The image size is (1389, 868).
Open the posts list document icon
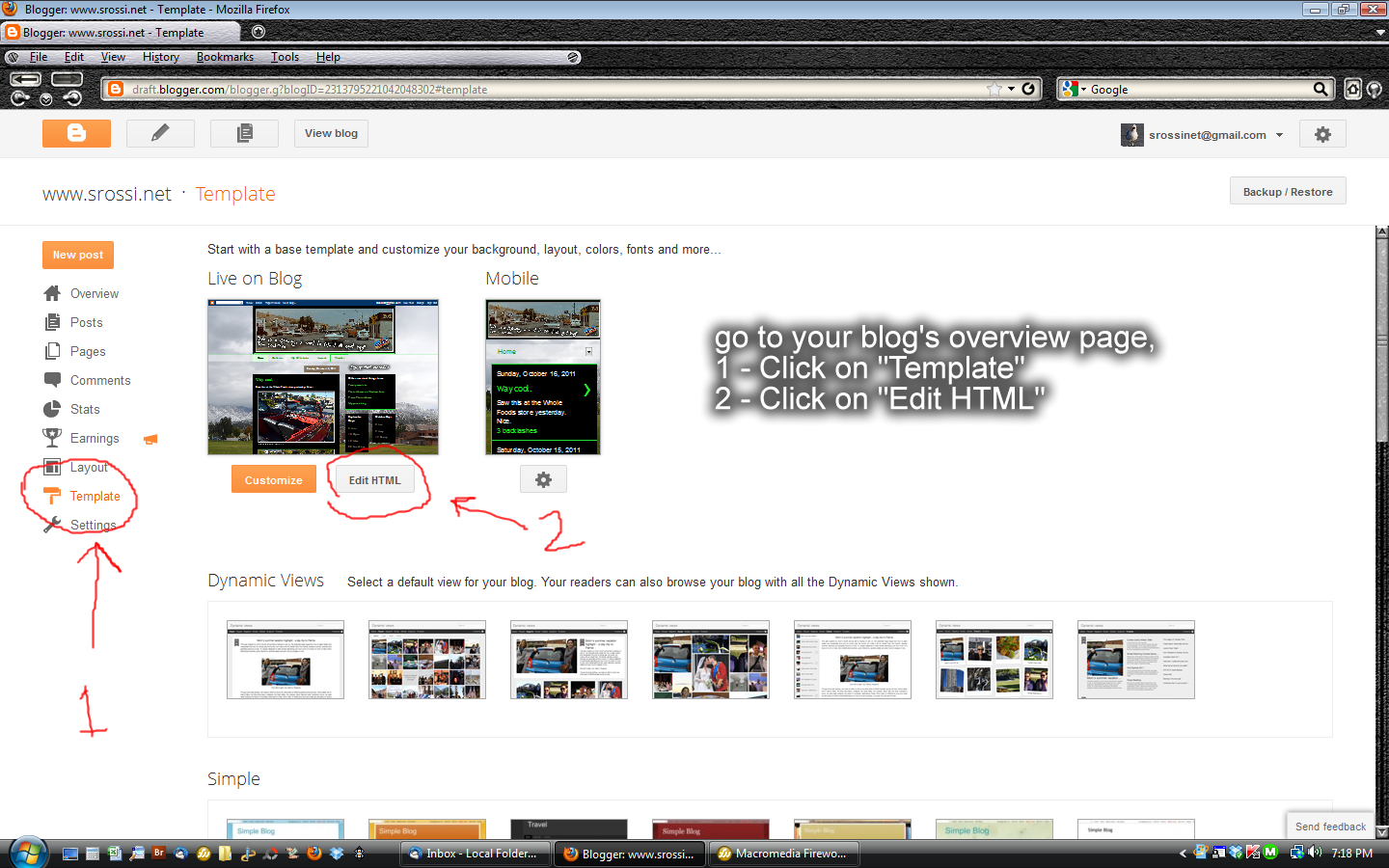tap(244, 133)
